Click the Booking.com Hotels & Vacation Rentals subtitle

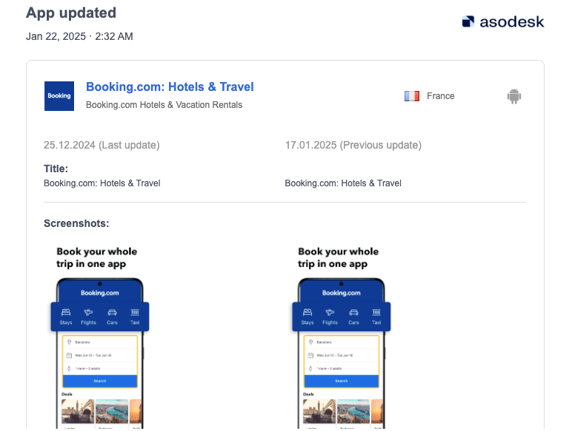pos(164,105)
